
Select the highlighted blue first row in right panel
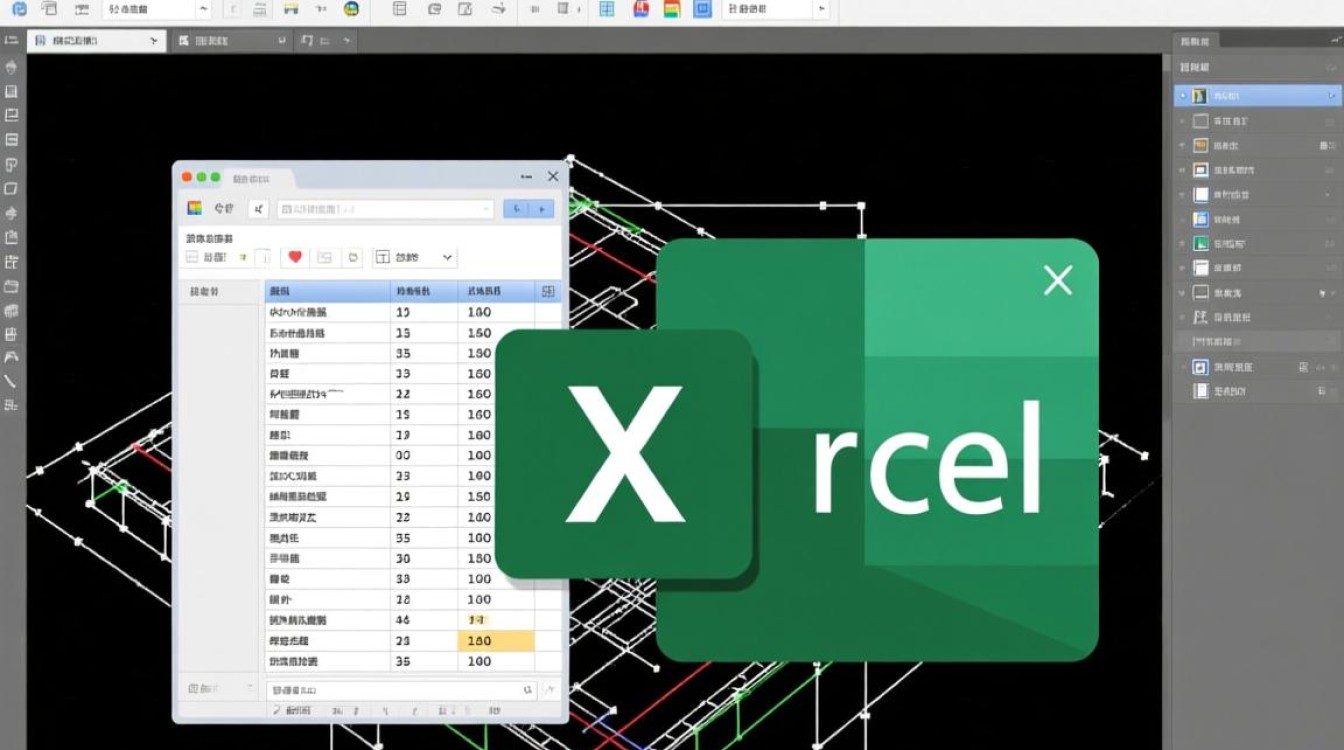click(x=1257, y=96)
